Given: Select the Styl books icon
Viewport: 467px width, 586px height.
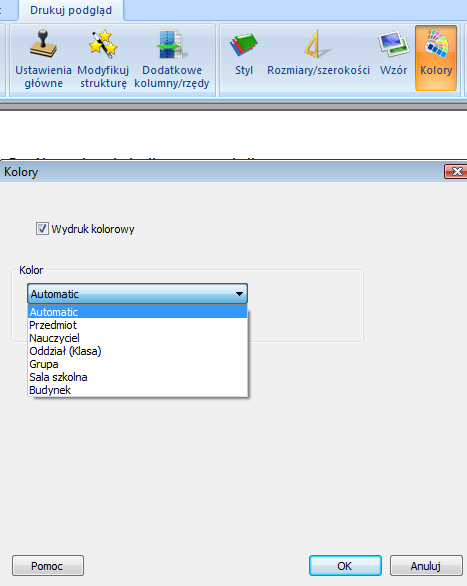Looking at the screenshot, I should coord(244,45).
